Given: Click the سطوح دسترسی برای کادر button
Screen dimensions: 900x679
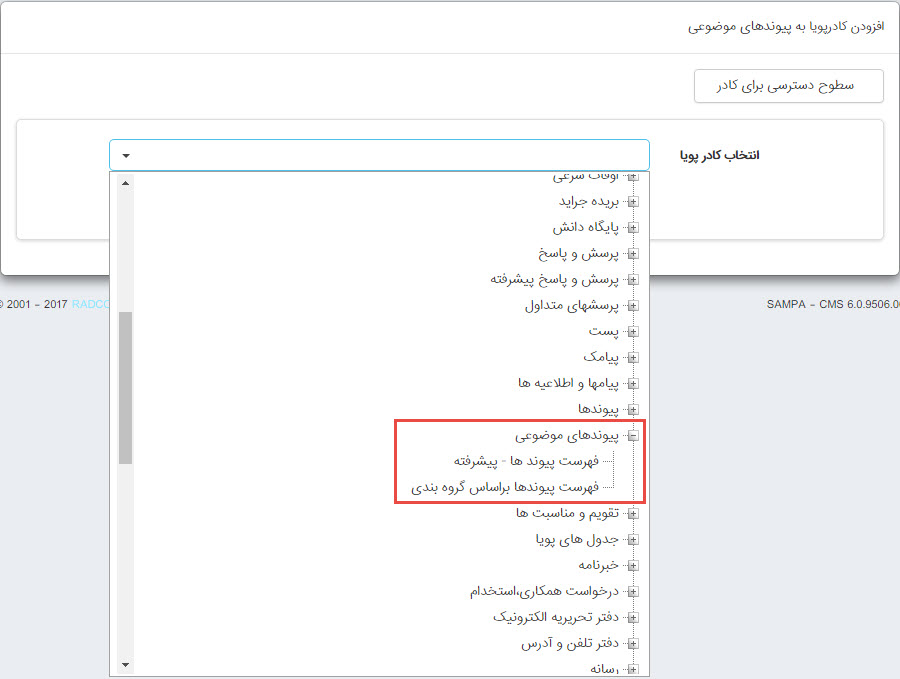Looking at the screenshot, I should 788,86.
